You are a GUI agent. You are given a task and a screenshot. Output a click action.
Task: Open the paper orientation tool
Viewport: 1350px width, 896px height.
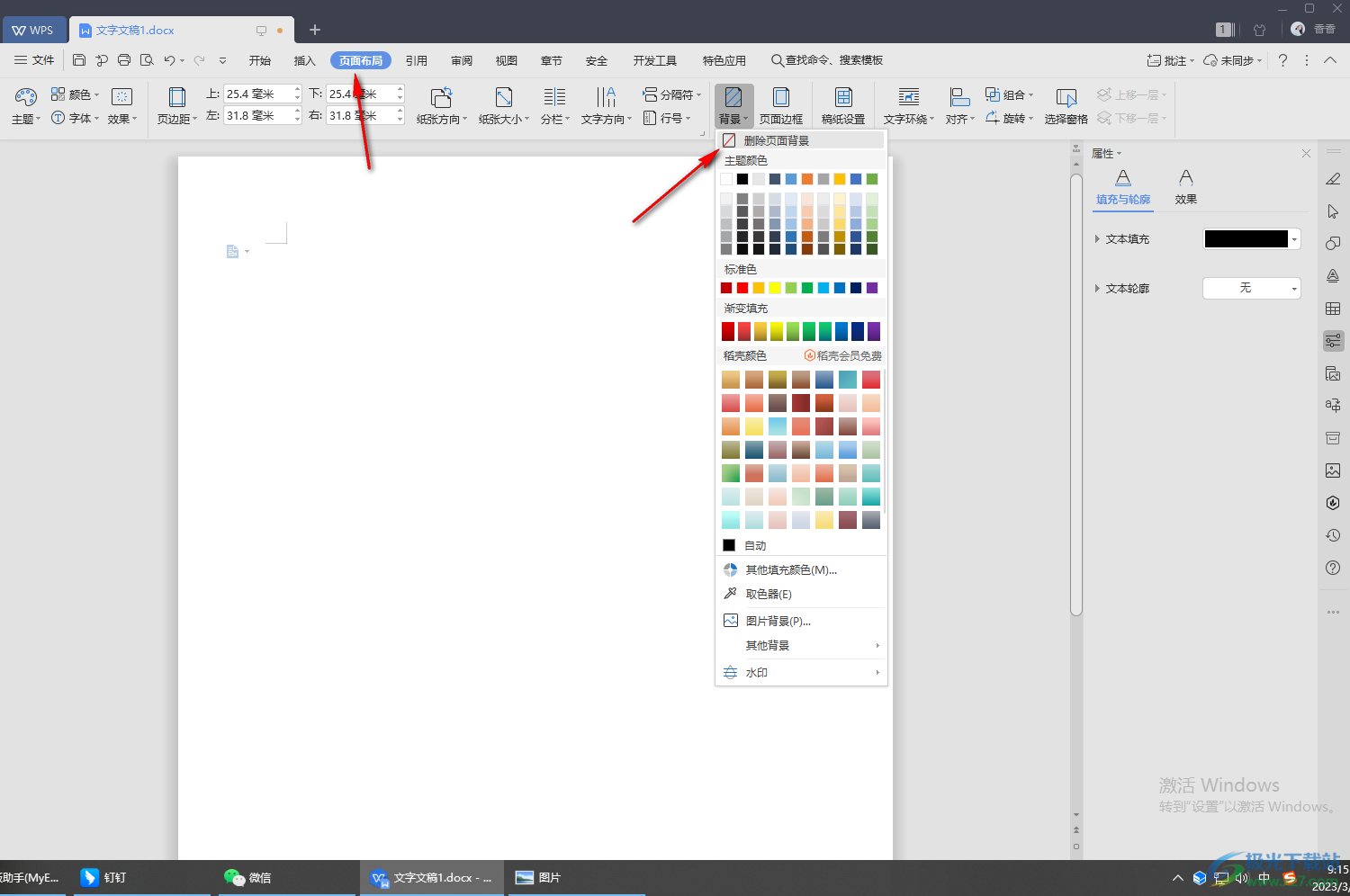coord(441,98)
